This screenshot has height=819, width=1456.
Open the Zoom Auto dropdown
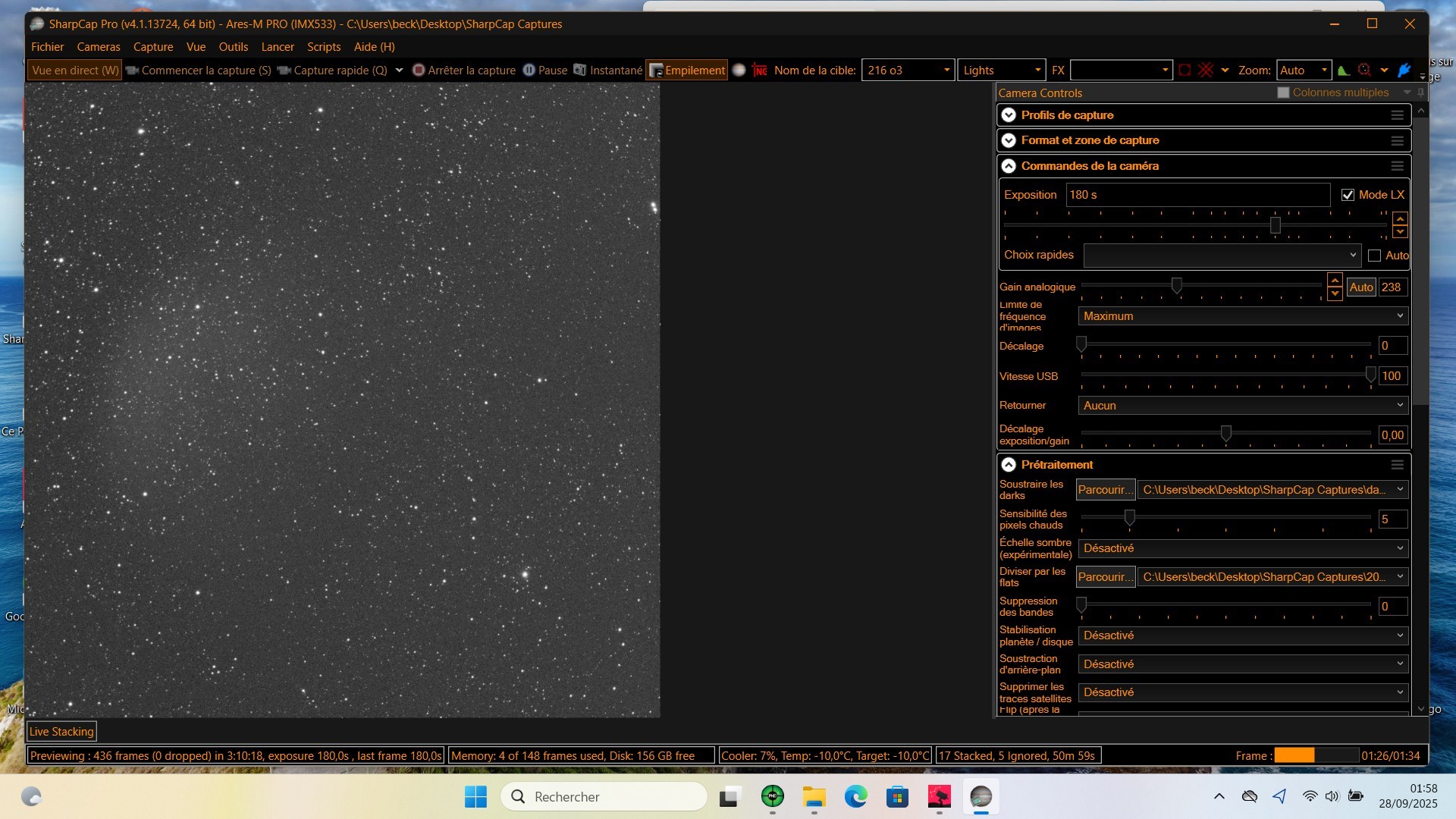(1304, 70)
